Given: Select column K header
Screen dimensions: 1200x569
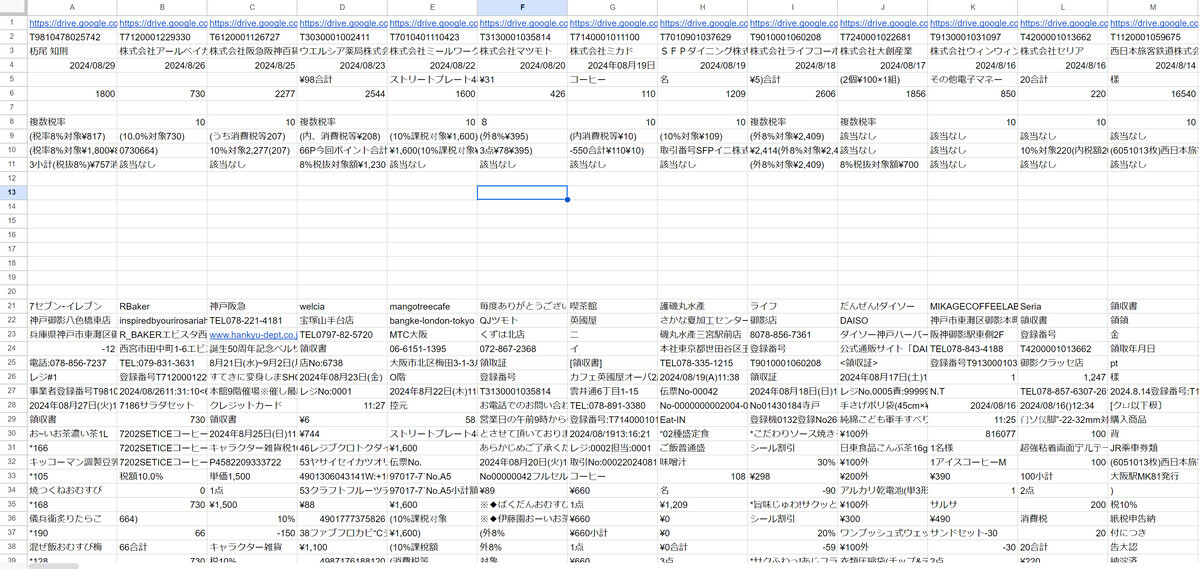Looking at the screenshot, I should pyautogui.click(x=972, y=7).
